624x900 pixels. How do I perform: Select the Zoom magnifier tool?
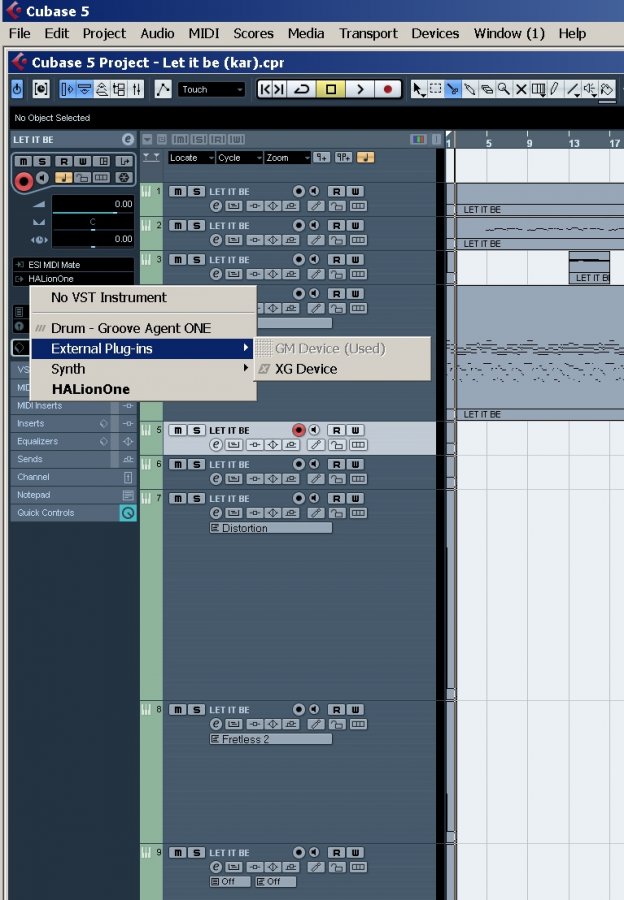(504, 89)
